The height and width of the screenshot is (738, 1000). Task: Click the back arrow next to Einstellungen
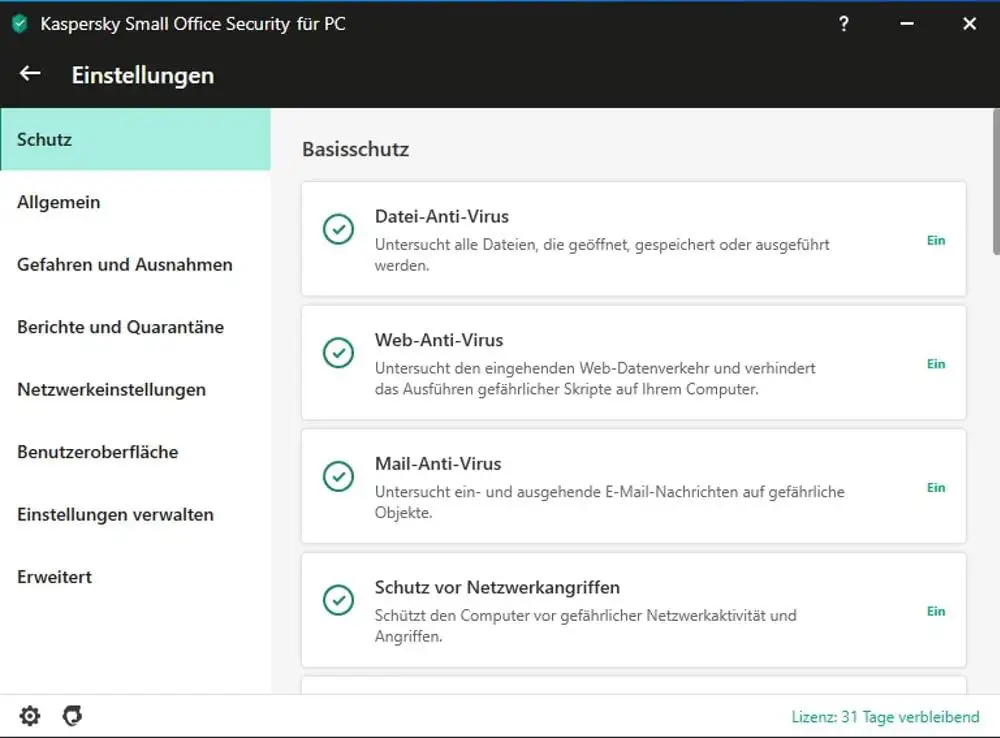click(30, 74)
